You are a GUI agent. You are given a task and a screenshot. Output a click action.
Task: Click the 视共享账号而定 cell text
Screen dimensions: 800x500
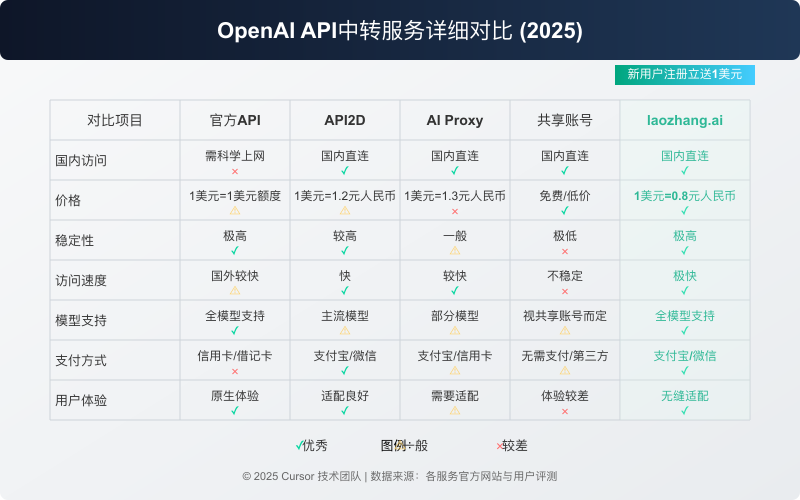565,316
